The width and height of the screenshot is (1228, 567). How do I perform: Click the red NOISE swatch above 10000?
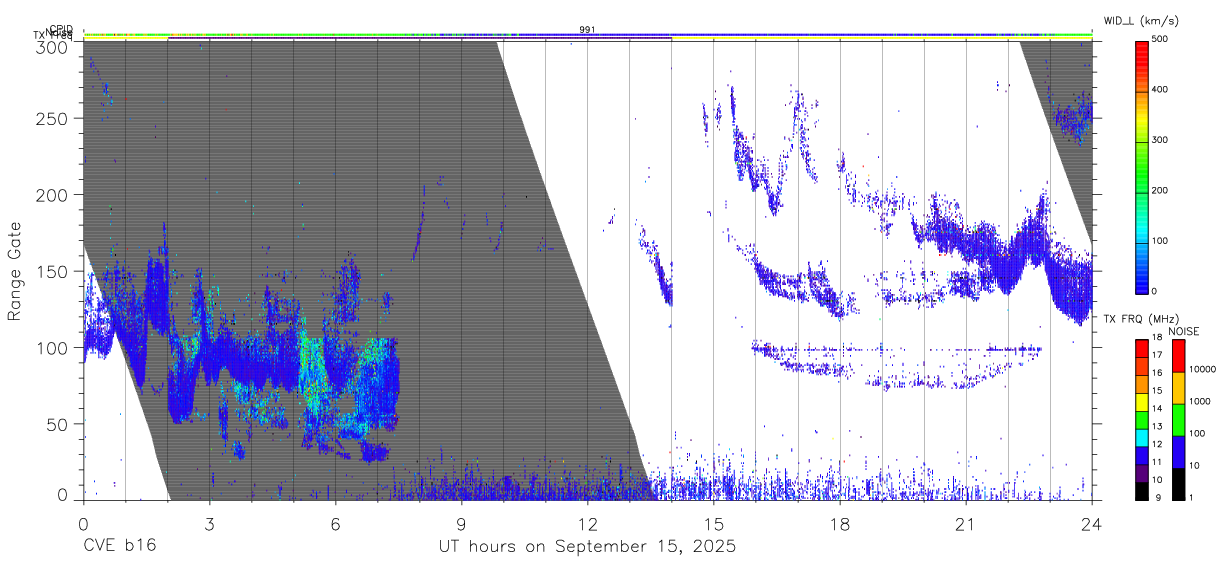pyautogui.click(x=1178, y=356)
